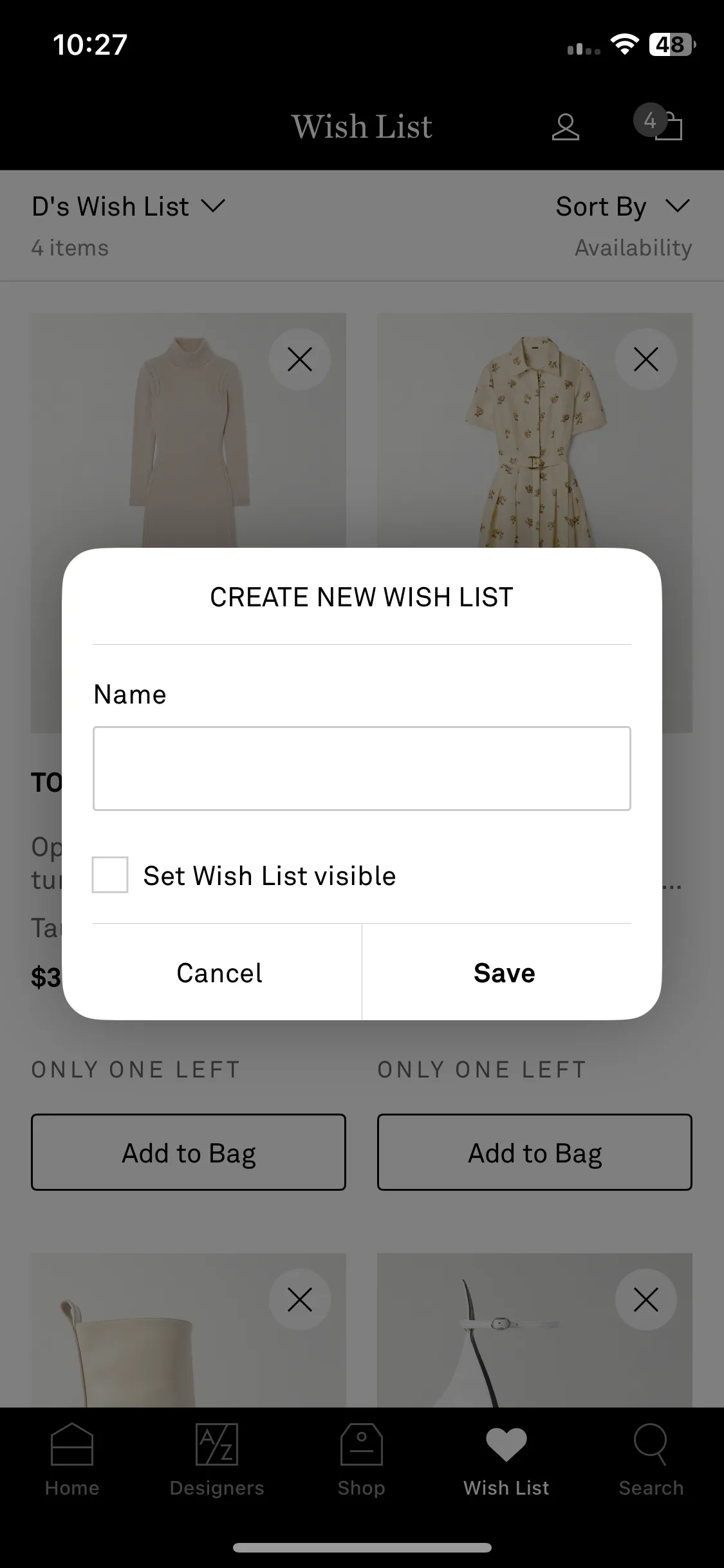724x1568 pixels.
Task: Save the new wish list
Action: coord(505,973)
